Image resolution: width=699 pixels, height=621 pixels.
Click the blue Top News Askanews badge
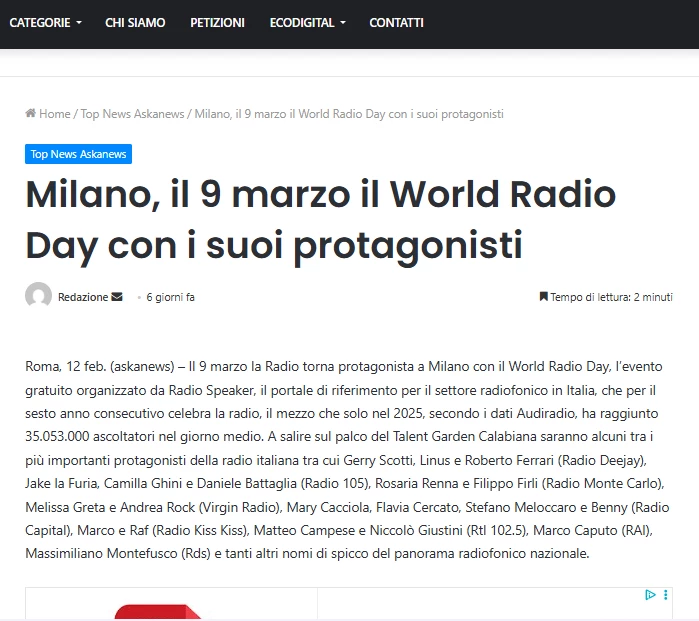[x=78, y=154]
